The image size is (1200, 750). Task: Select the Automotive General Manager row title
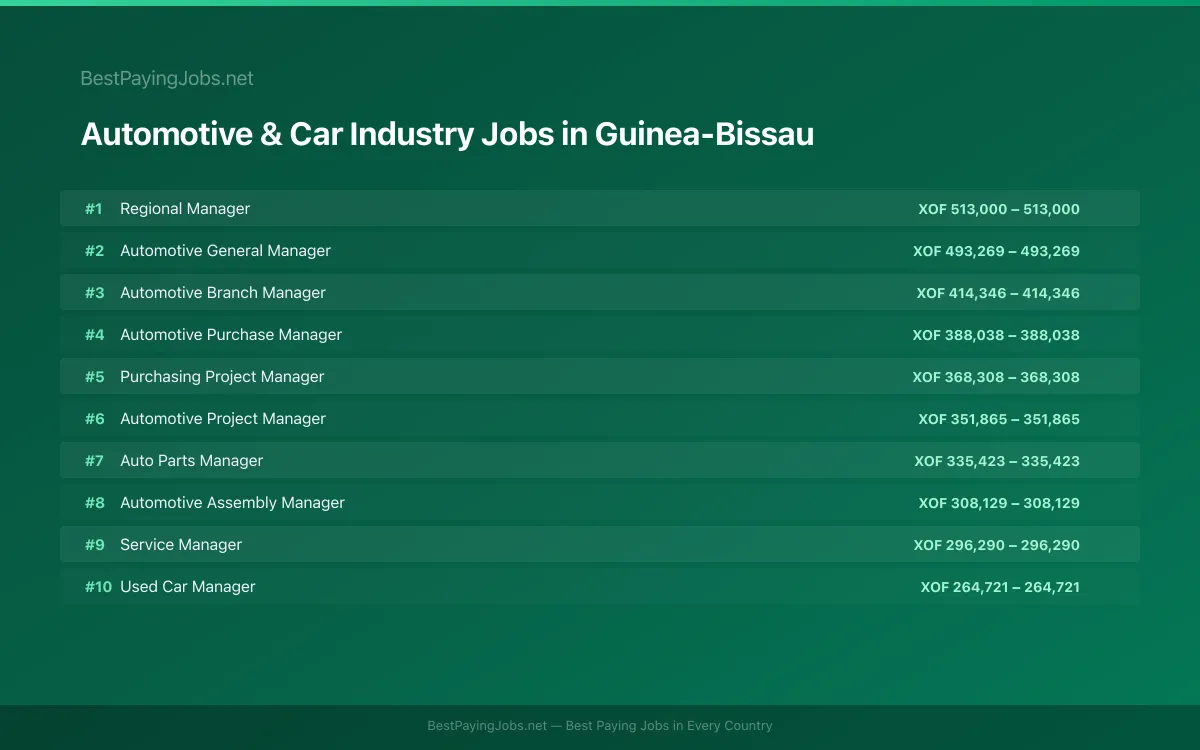(x=225, y=251)
